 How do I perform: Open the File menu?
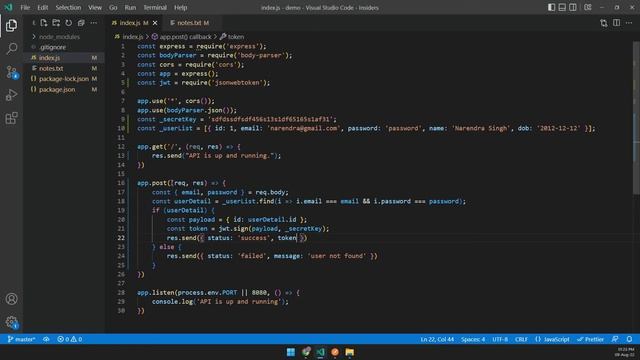click(25, 7)
